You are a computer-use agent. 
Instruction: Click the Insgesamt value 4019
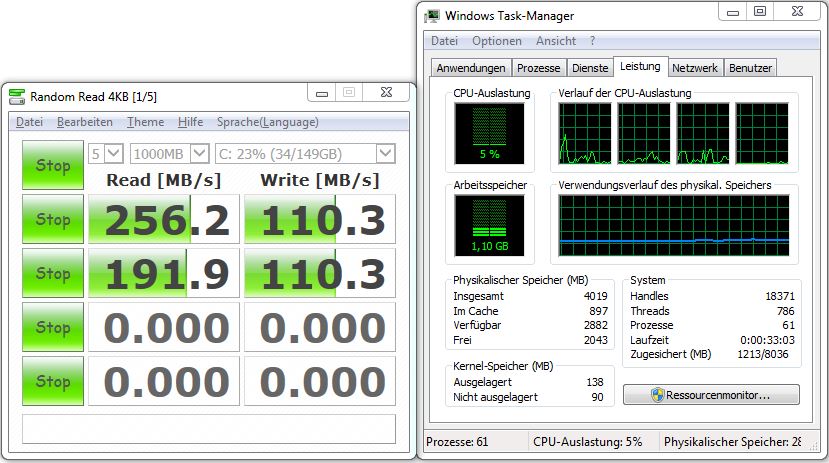click(x=595, y=297)
